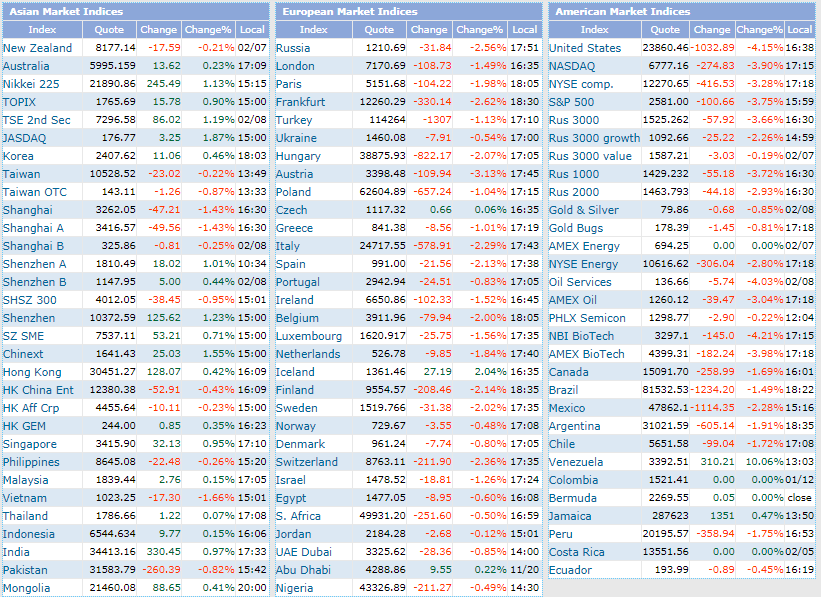Open the S&P 500 index link

(571, 102)
